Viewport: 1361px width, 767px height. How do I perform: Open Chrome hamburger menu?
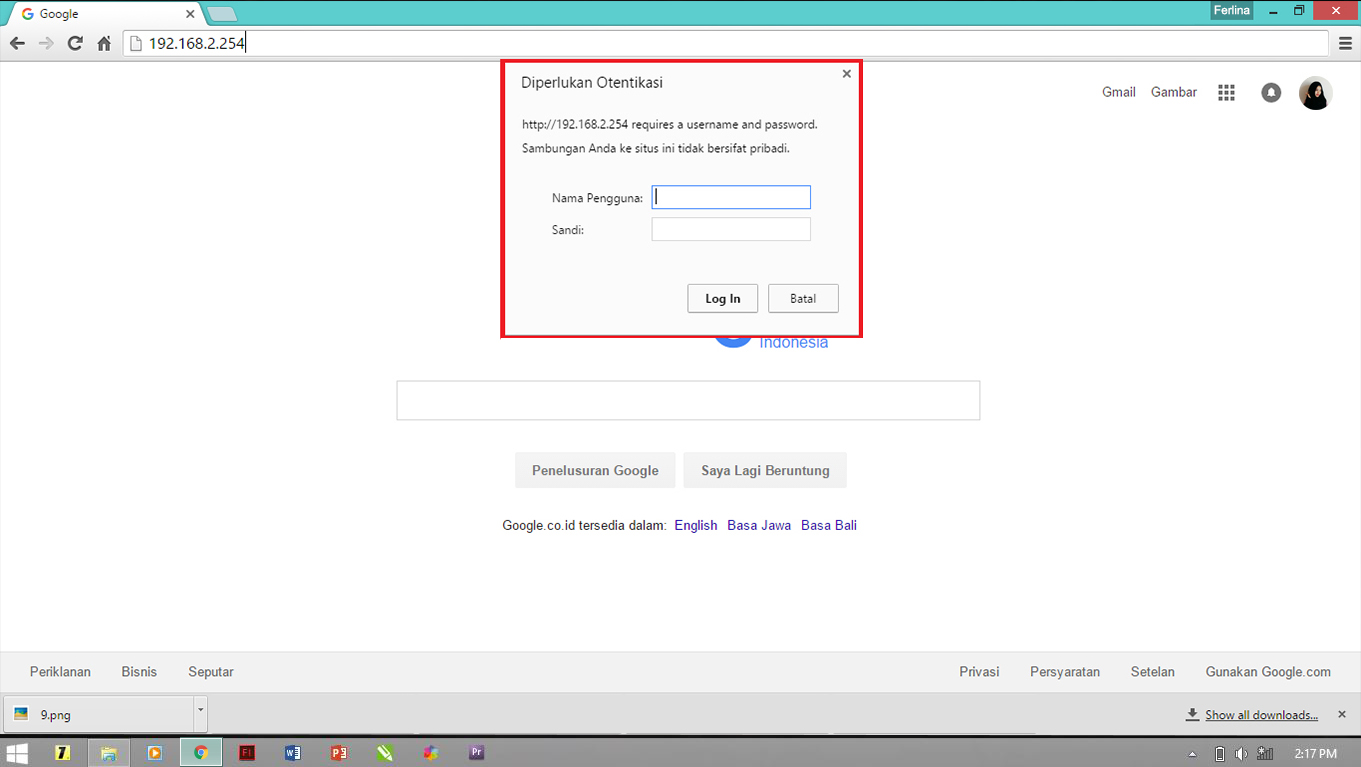1346,43
